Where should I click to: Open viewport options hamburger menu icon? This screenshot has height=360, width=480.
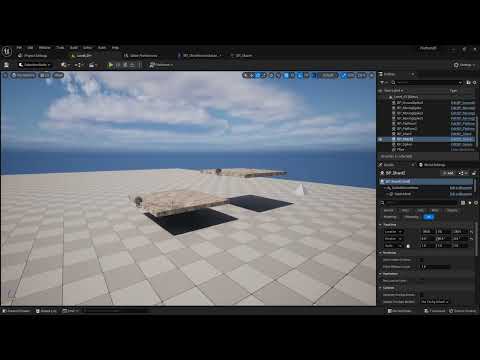[x=5, y=75]
